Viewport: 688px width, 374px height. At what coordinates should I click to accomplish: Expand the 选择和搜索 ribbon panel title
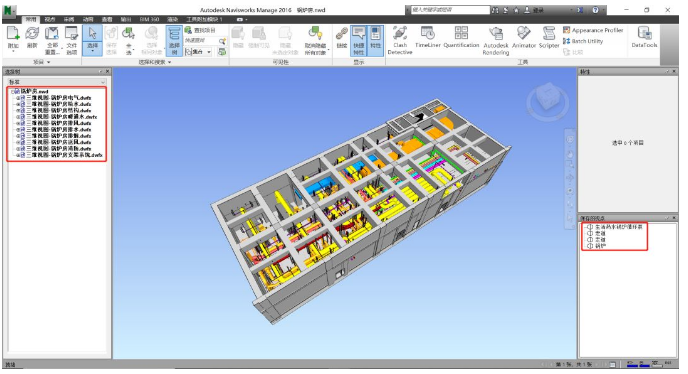[x=155, y=62]
